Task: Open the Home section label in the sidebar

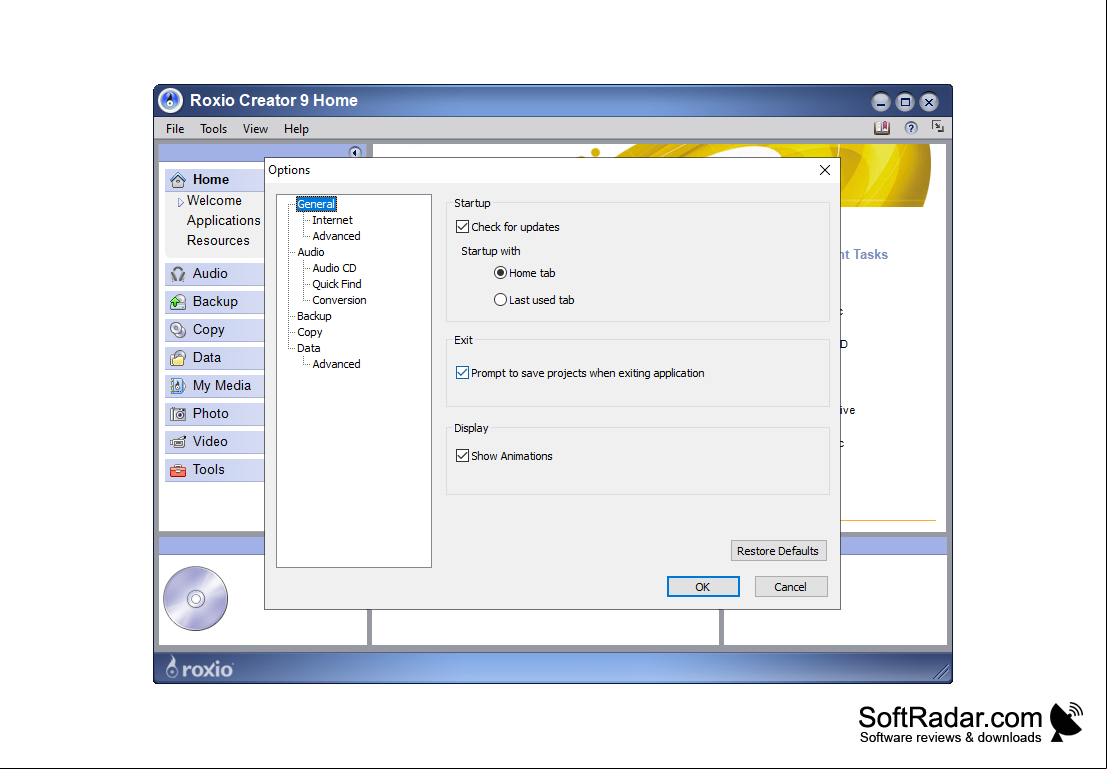Action: click(x=211, y=179)
